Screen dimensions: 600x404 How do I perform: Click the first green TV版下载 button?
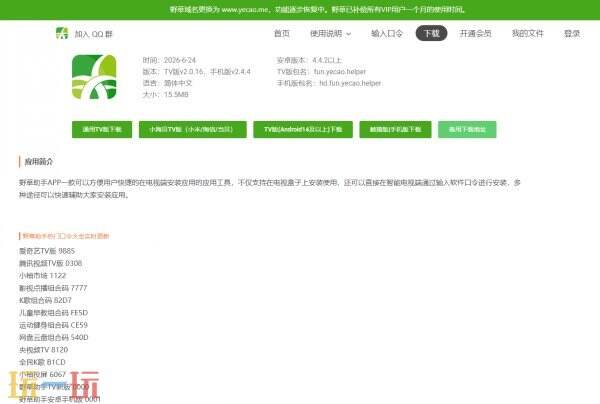pos(102,129)
